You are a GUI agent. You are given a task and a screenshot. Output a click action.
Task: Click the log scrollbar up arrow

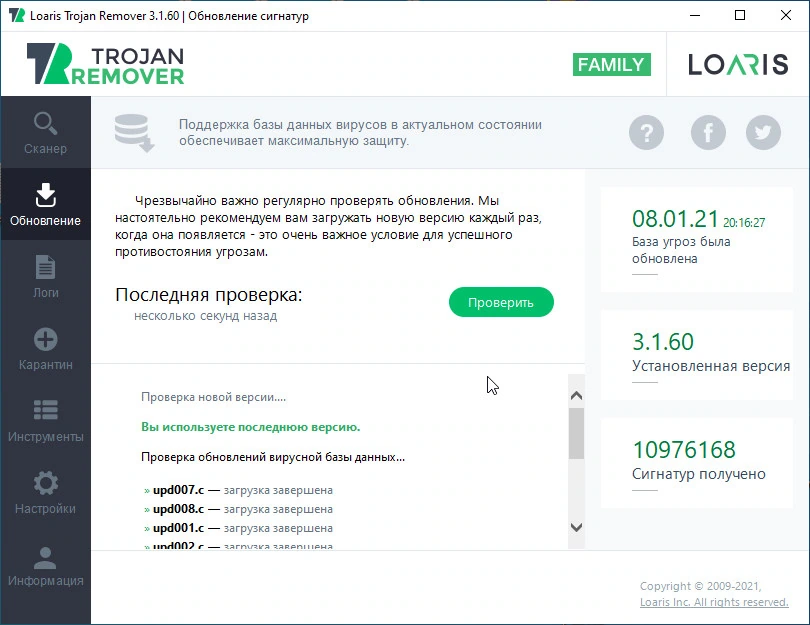577,396
